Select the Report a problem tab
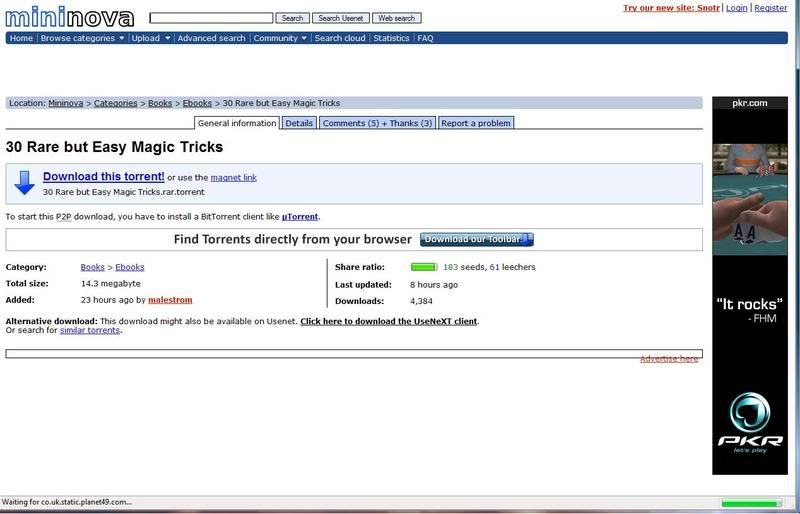The image size is (800, 514). [x=476, y=123]
